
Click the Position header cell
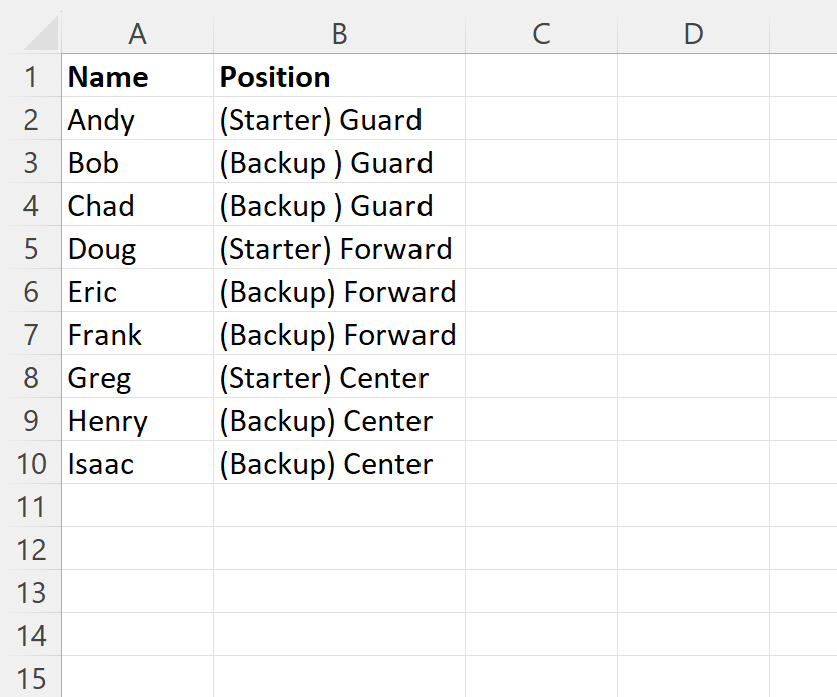point(339,77)
